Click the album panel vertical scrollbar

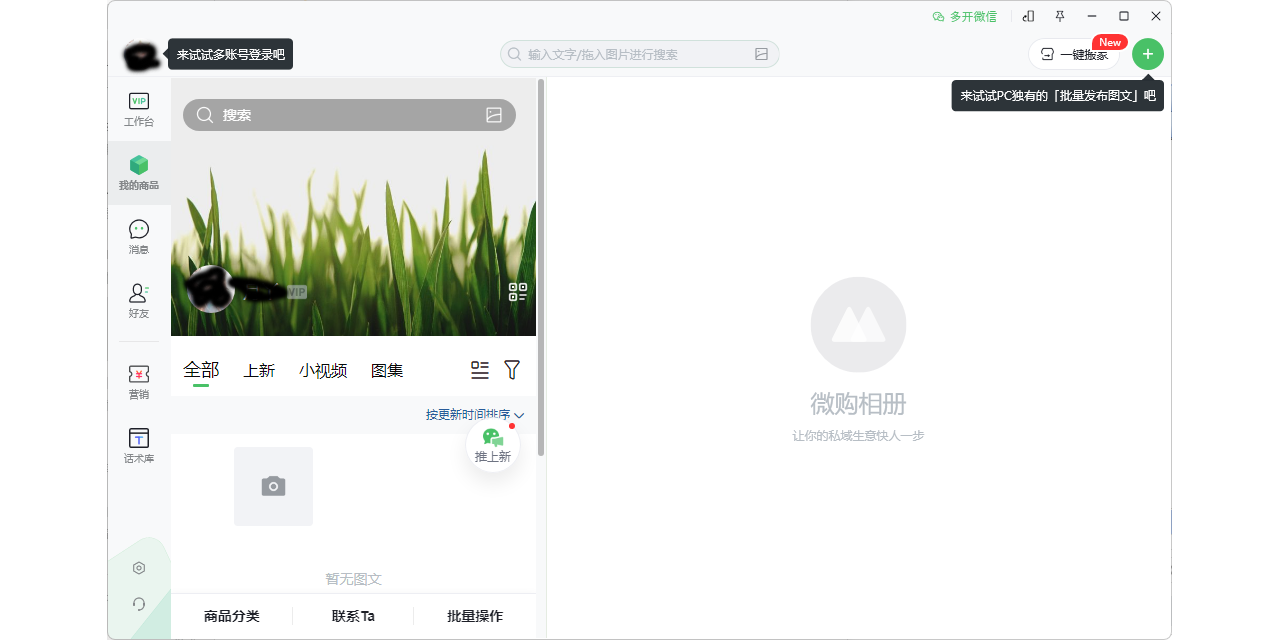pos(541,268)
